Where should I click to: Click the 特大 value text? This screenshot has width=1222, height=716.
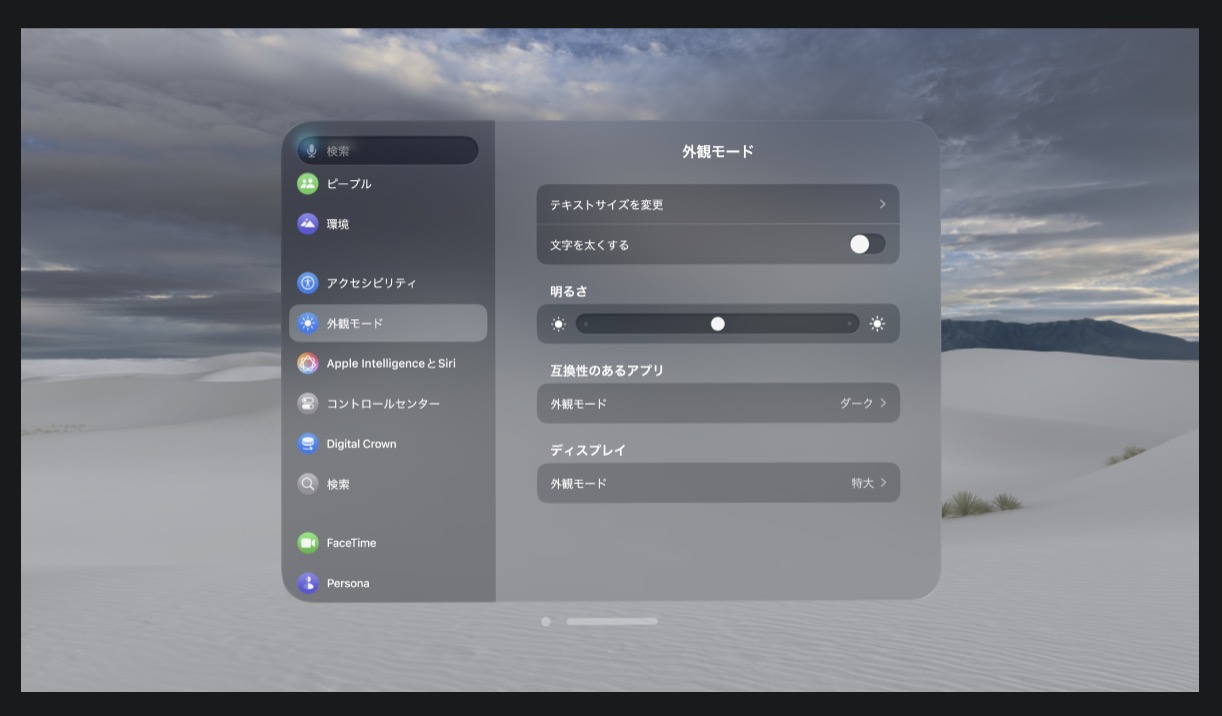pyautogui.click(x=862, y=483)
